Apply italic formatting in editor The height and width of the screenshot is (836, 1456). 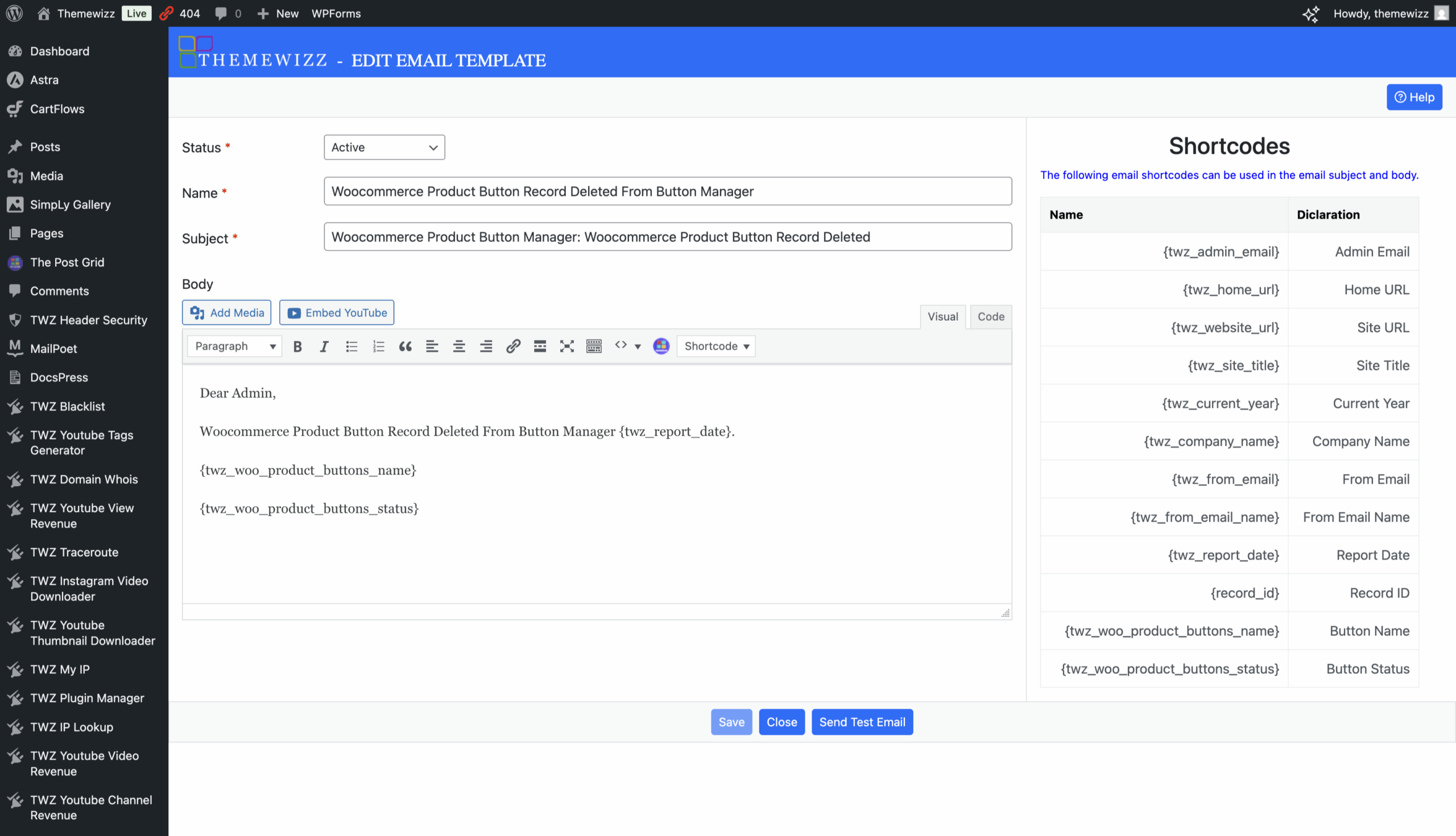(324, 346)
